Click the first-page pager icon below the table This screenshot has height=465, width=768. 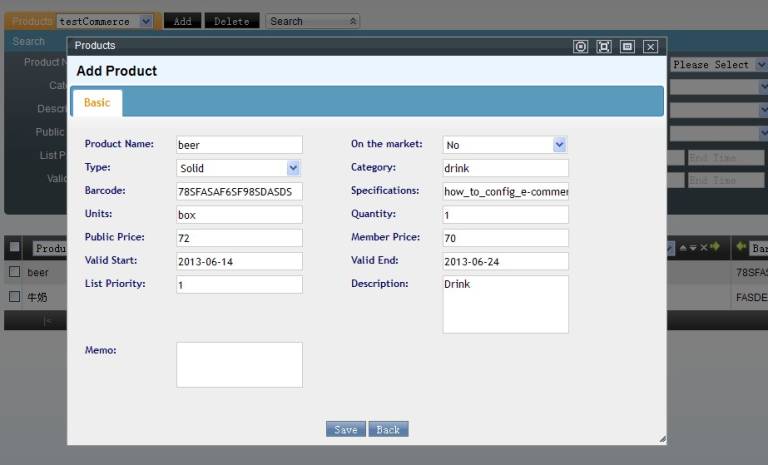[48, 321]
